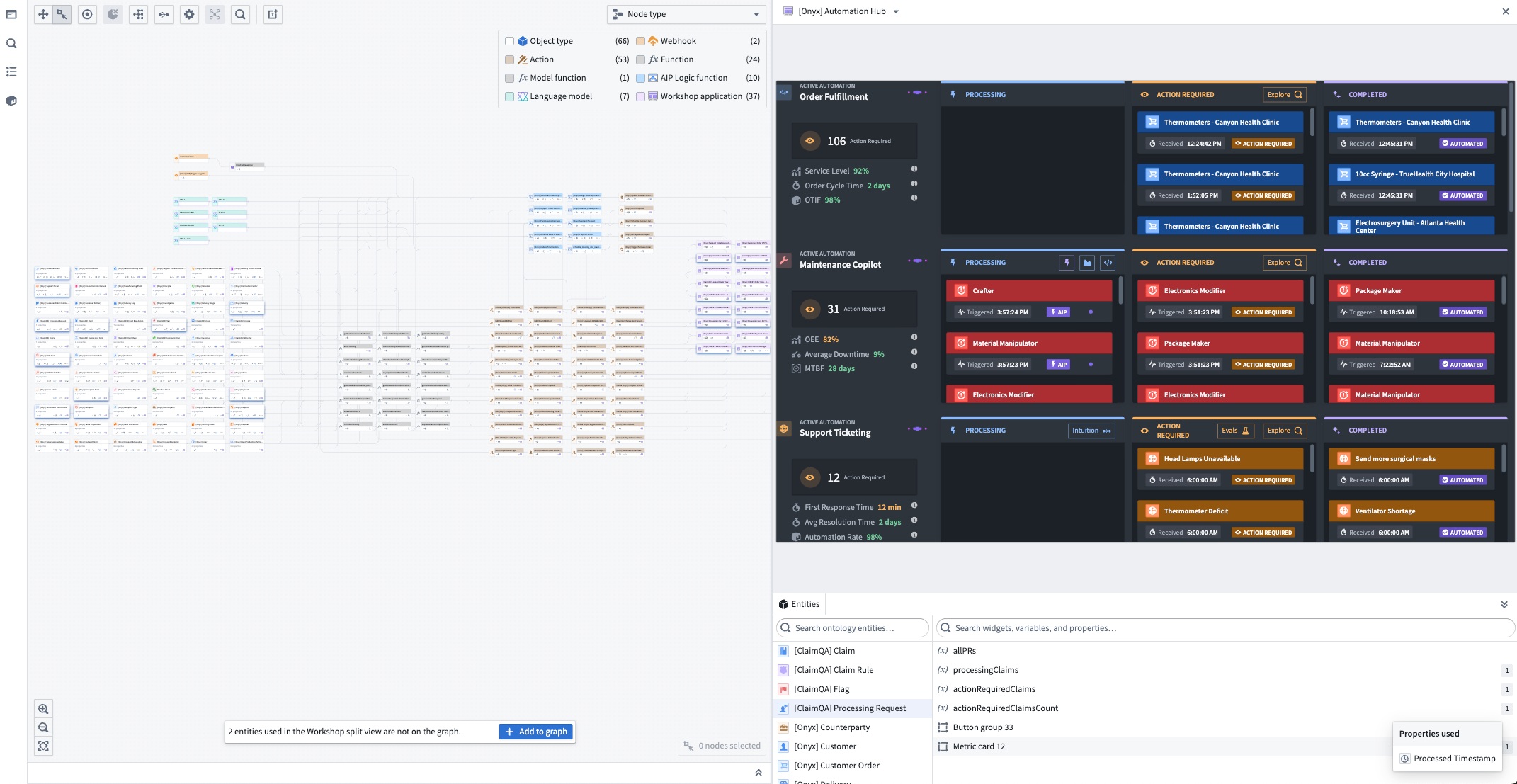The image size is (1517, 784).
Task: Open the list icon in the left sidebar
Action: click(11, 72)
